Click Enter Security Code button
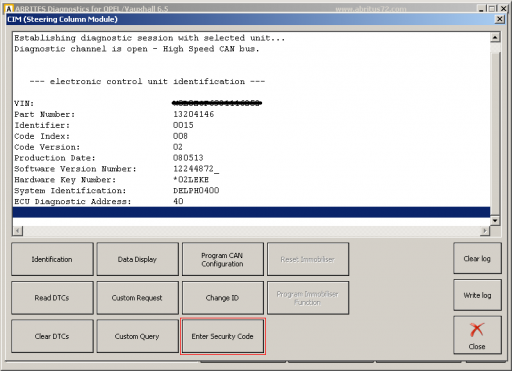The height and width of the screenshot is (371, 512). pos(223,336)
